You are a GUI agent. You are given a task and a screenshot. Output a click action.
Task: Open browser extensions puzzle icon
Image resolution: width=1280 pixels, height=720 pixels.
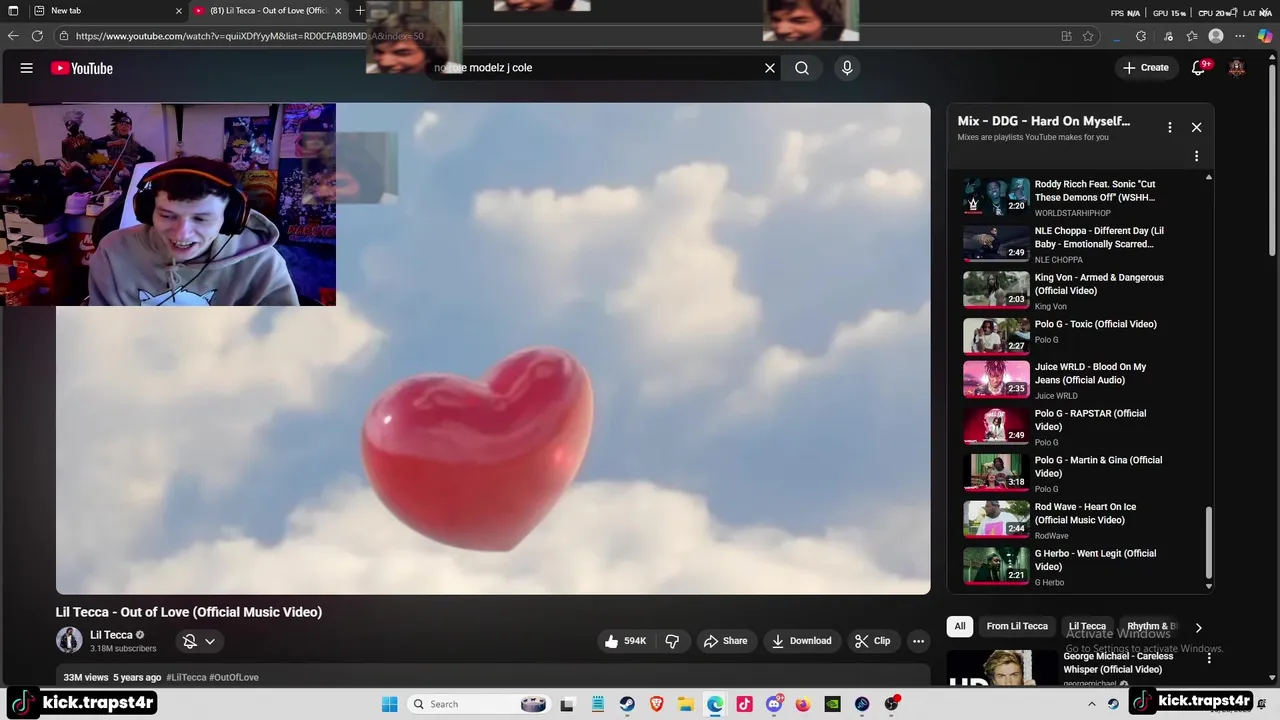pyautogui.click(x=1141, y=36)
